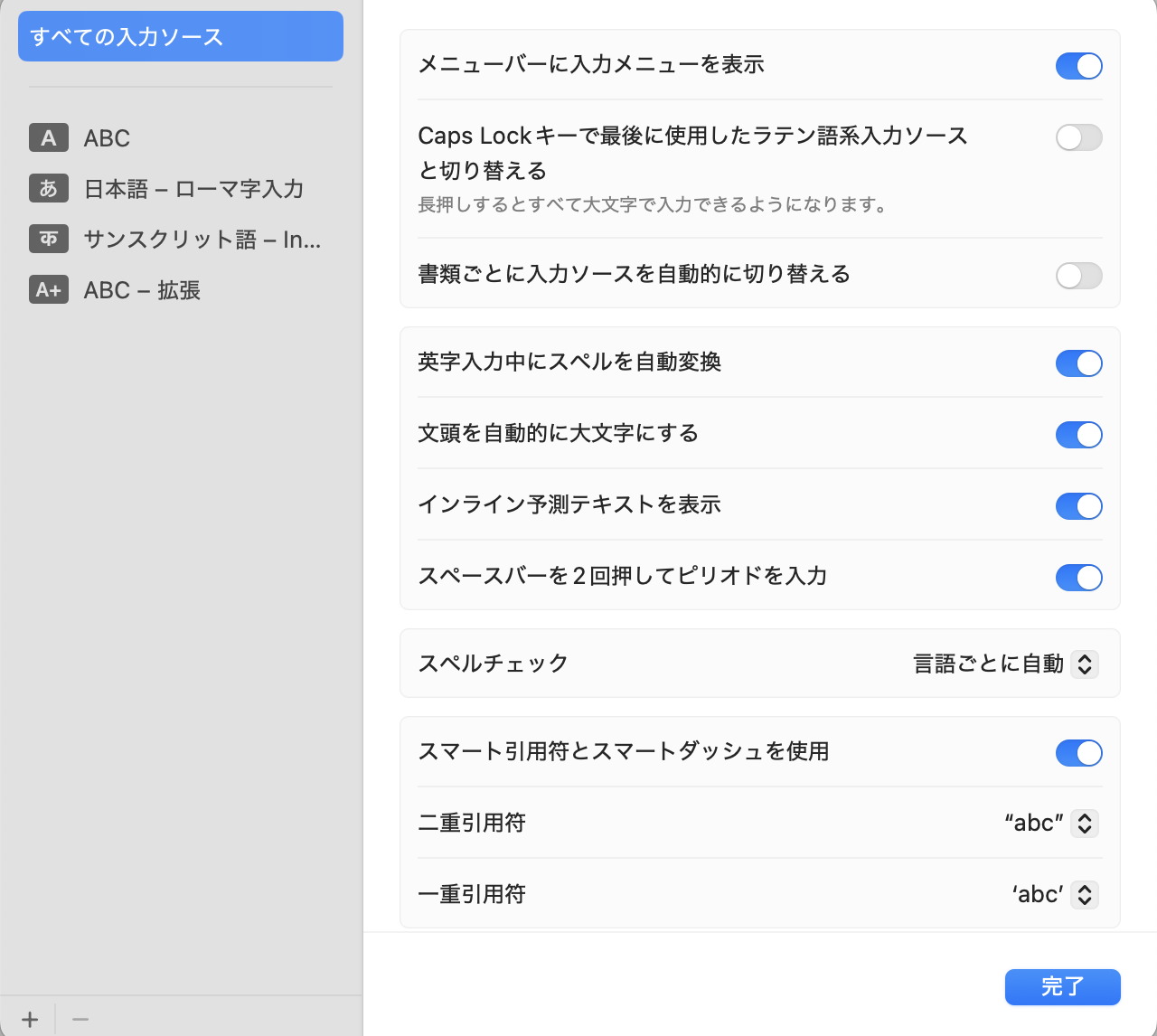The image size is (1157, 1036).
Task: Click the ABC input source icon
Action: click(49, 138)
